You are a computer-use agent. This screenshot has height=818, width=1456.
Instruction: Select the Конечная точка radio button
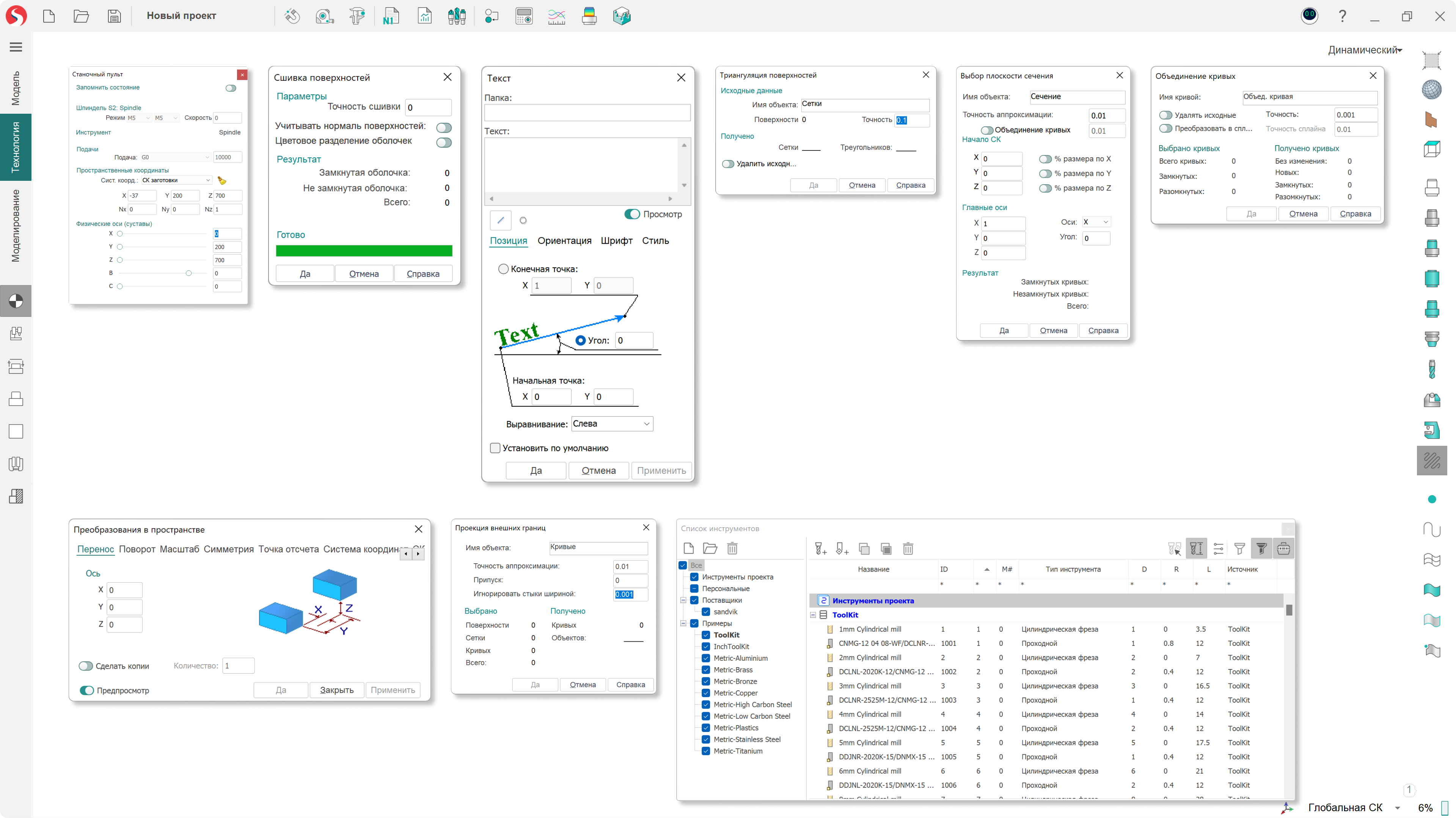[503, 269]
